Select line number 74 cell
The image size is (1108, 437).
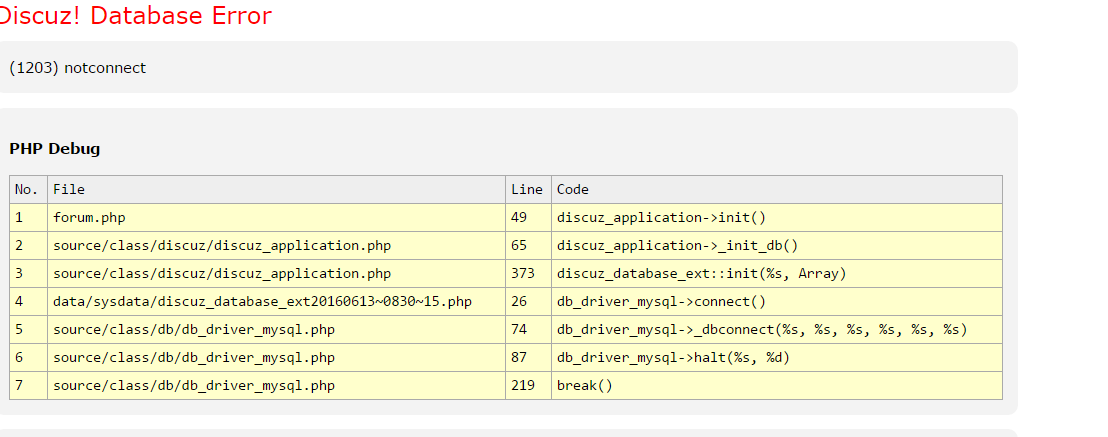pos(528,330)
